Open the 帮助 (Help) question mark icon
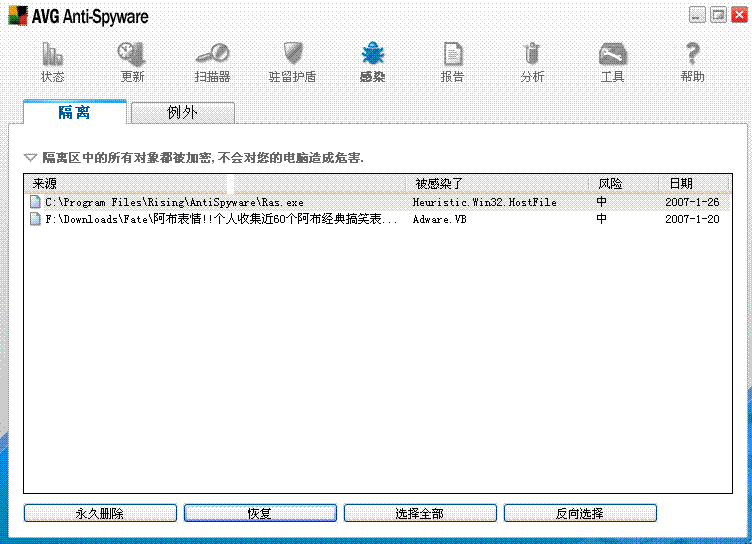 click(x=692, y=54)
